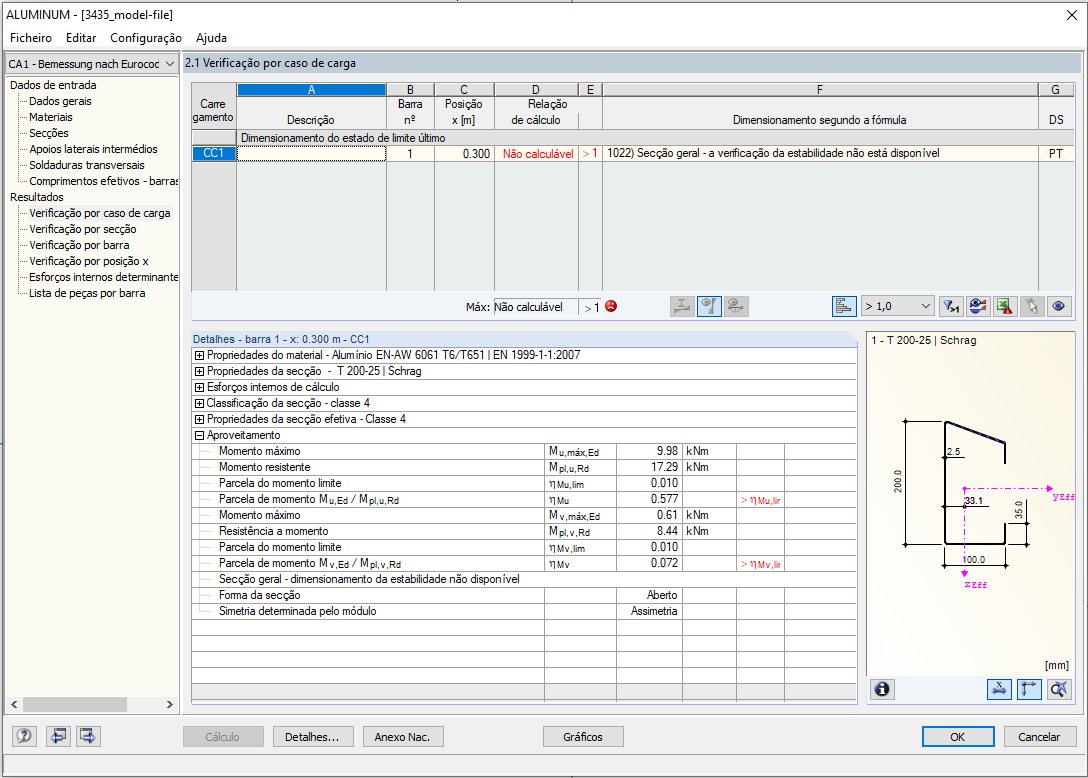Click the result diagrams color icon
1088x778 pixels.
(x=978, y=306)
